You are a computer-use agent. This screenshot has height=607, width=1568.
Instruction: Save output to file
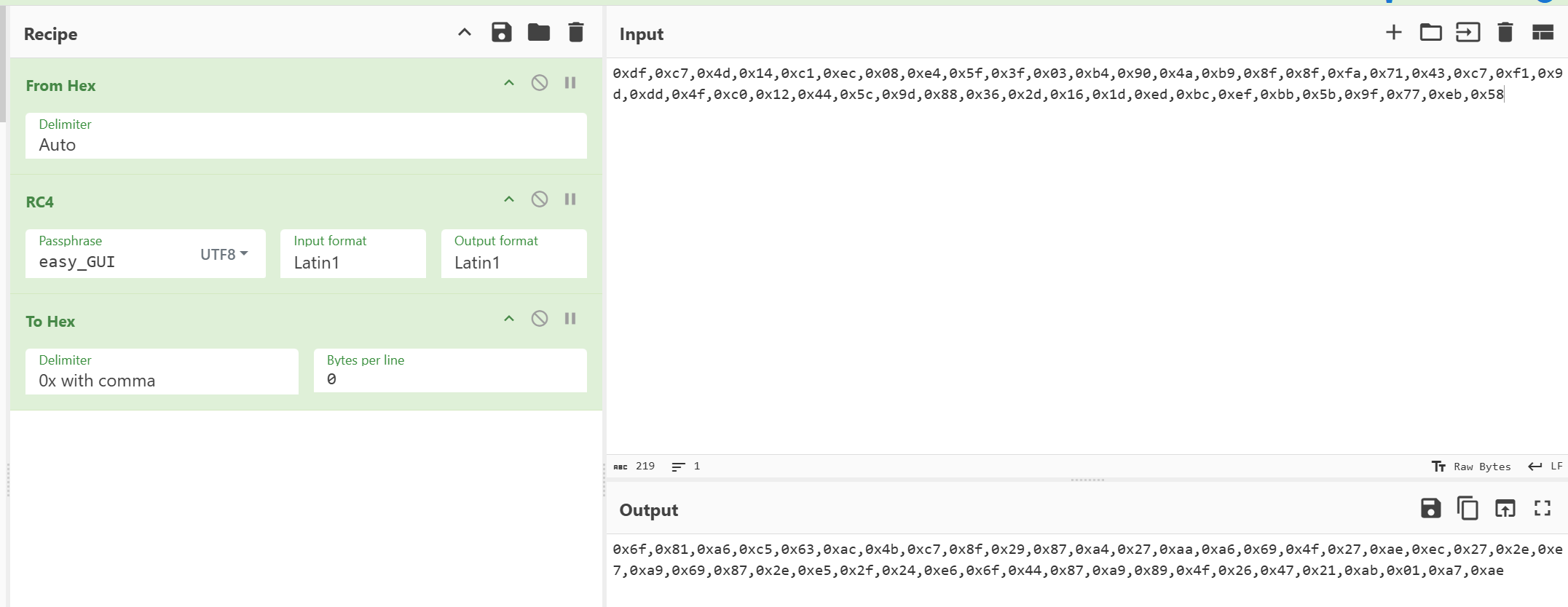(1430, 508)
